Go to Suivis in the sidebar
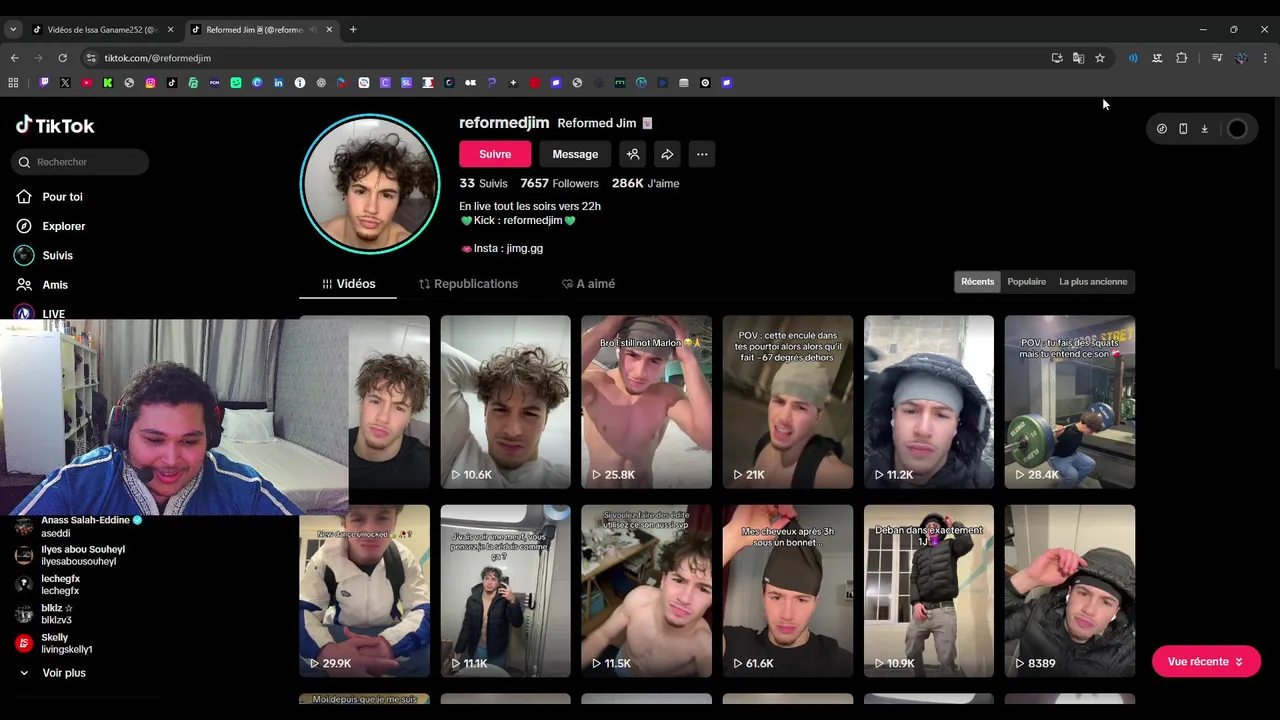This screenshot has width=1280, height=720. [x=57, y=255]
